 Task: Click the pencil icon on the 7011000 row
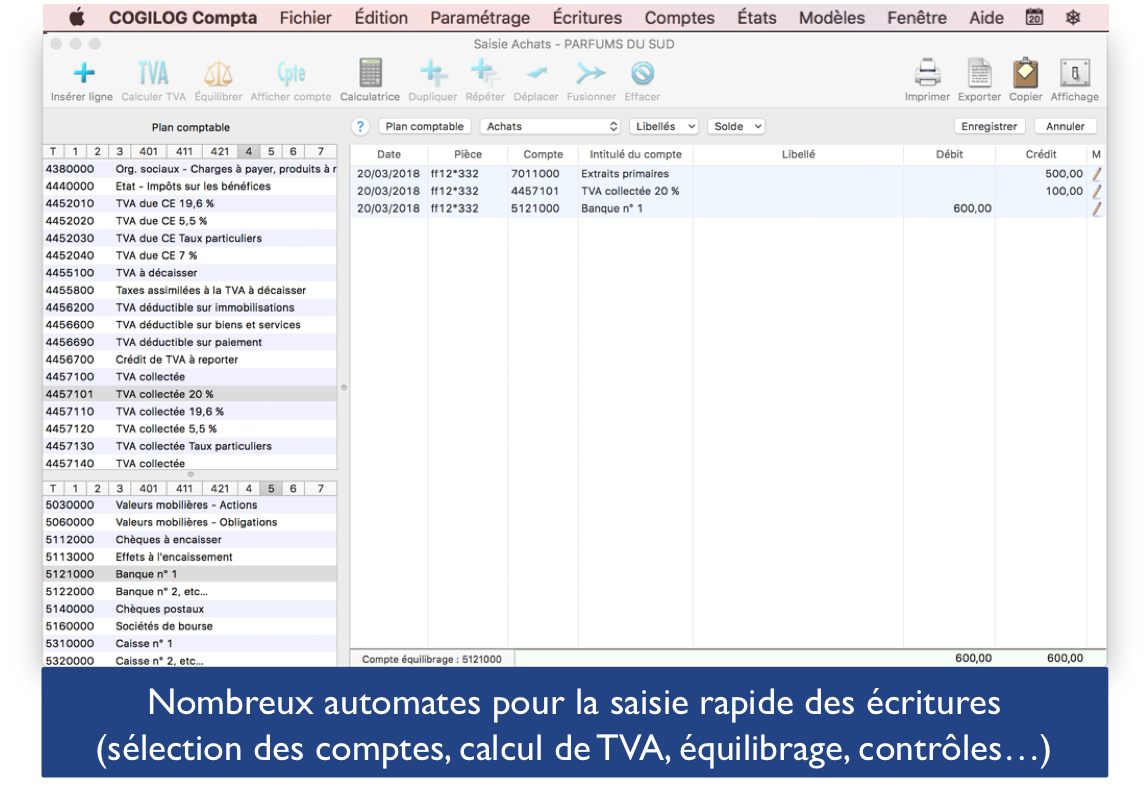[1097, 174]
